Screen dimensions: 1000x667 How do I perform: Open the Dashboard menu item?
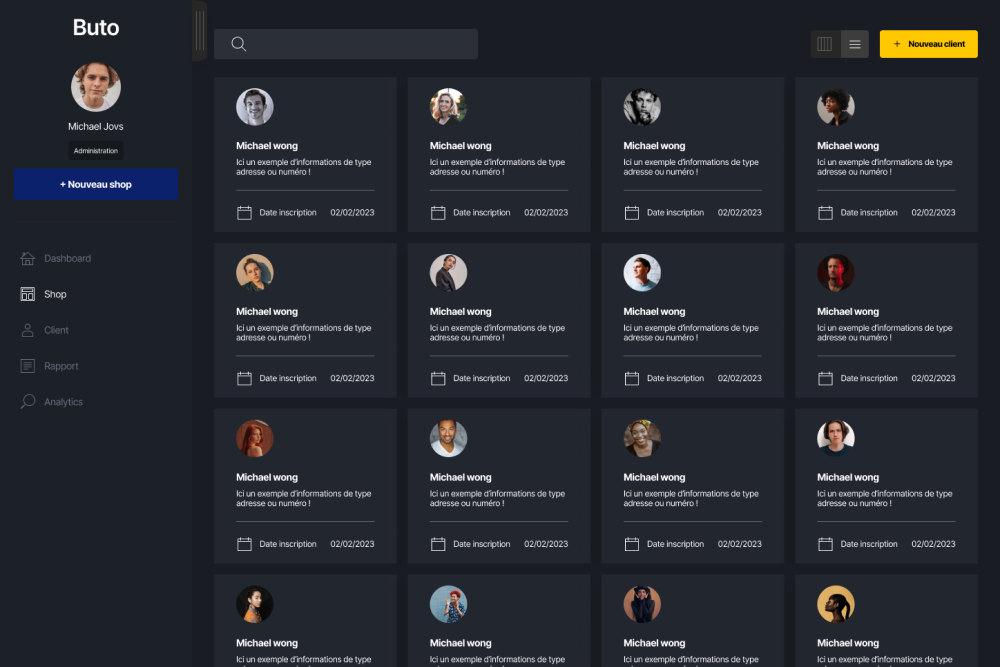click(67, 259)
